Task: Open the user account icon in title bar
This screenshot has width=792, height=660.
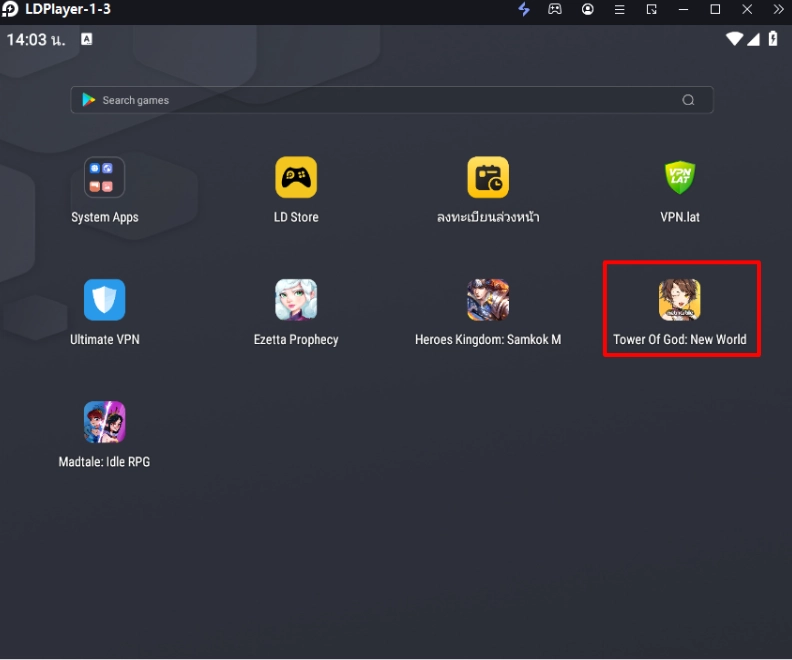Action: click(x=587, y=9)
